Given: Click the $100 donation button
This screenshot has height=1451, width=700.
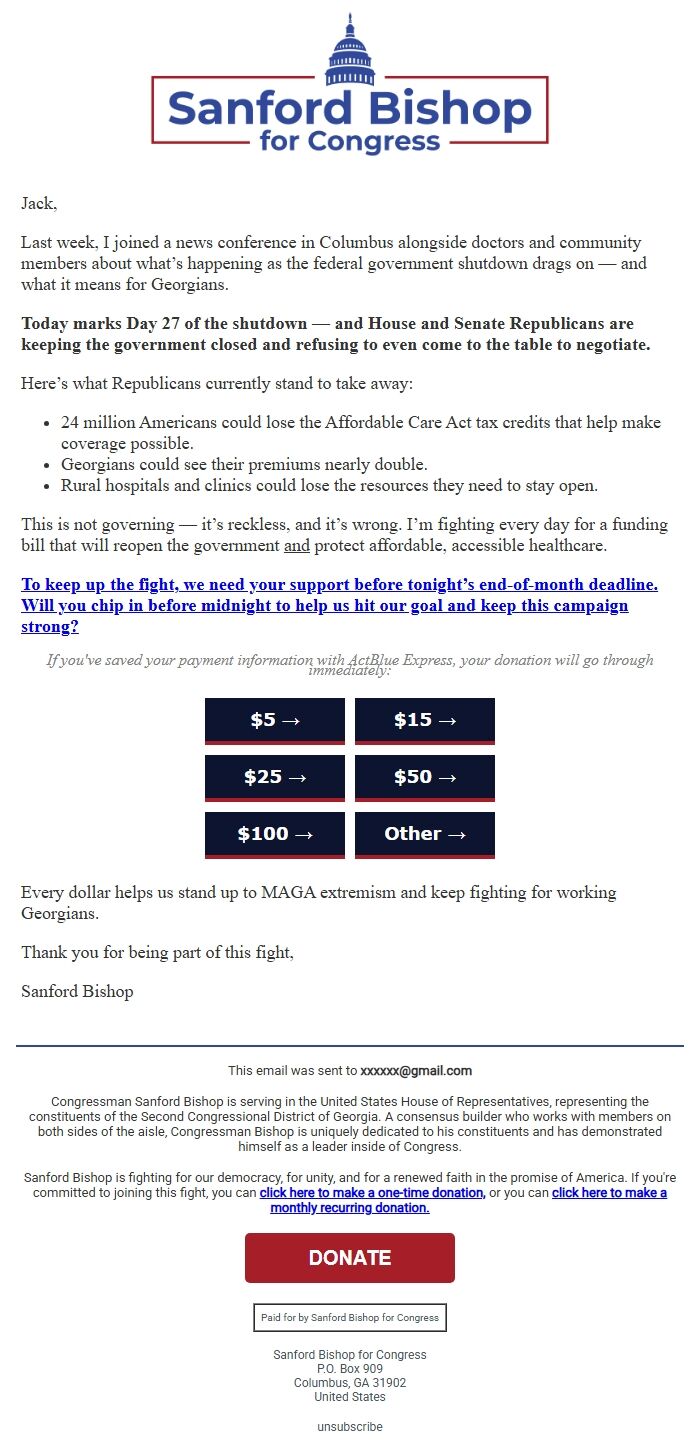Looking at the screenshot, I should coord(274,834).
